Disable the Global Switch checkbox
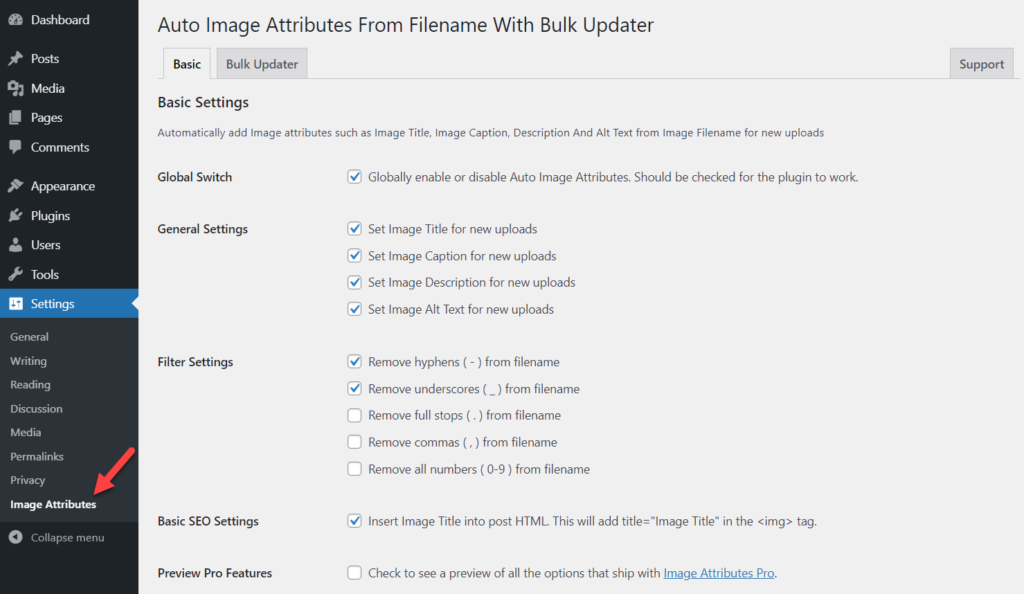The image size is (1024, 594). pyautogui.click(x=354, y=177)
